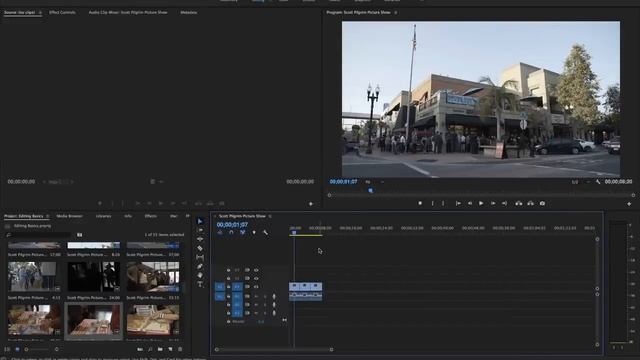The width and height of the screenshot is (640, 360).
Task: Toggle Snap in timeline
Action: pyautogui.click(x=231, y=233)
